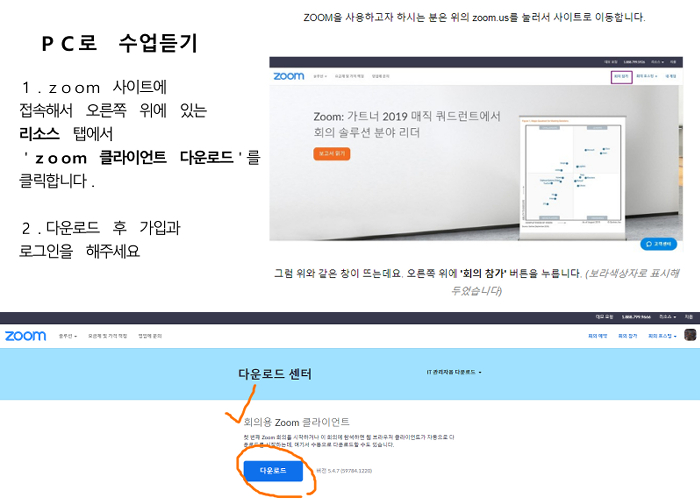Click 지원 on the download center top bar
The width and height of the screenshot is (700, 500).
pyautogui.click(x=689, y=317)
